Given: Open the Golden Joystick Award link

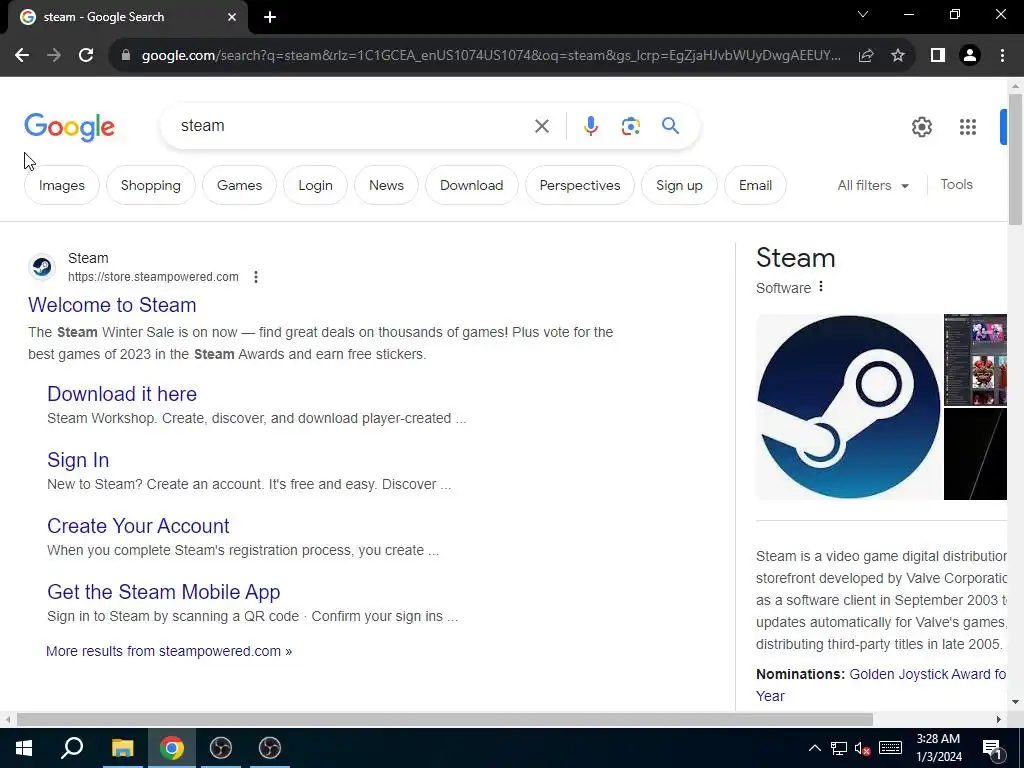Looking at the screenshot, I should 927,674.
